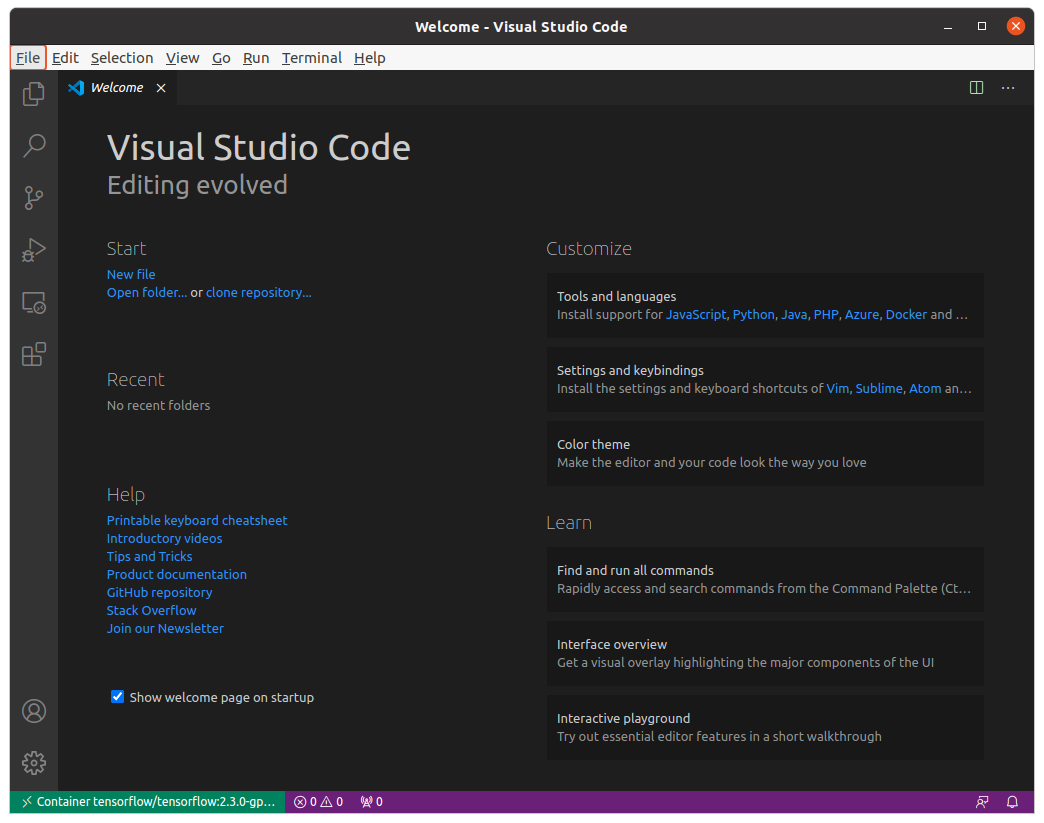Click the remote Container tensorflow status indicator
Image resolution: width=1044 pixels, height=823 pixels.
148,802
